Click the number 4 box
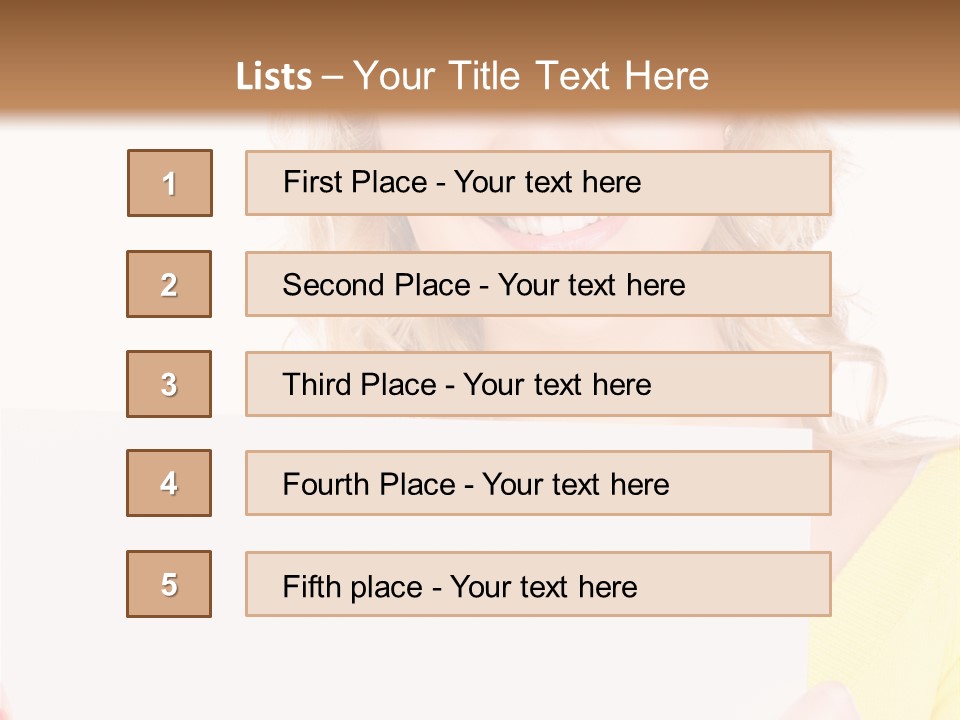The width and height of the screenshot is (960, 720). point(169,483)
